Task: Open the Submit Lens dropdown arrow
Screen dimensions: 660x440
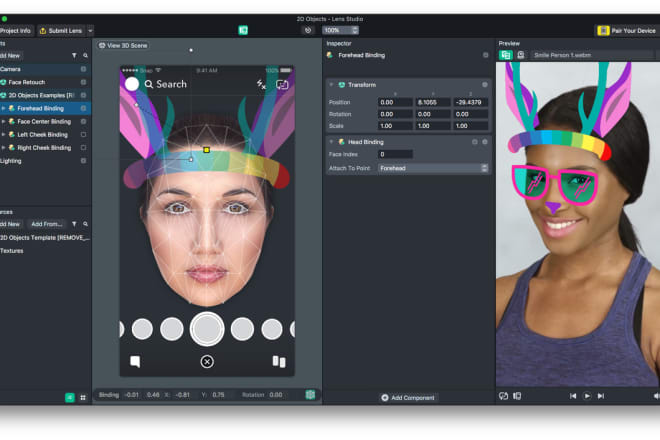Action: coord(90,31)
